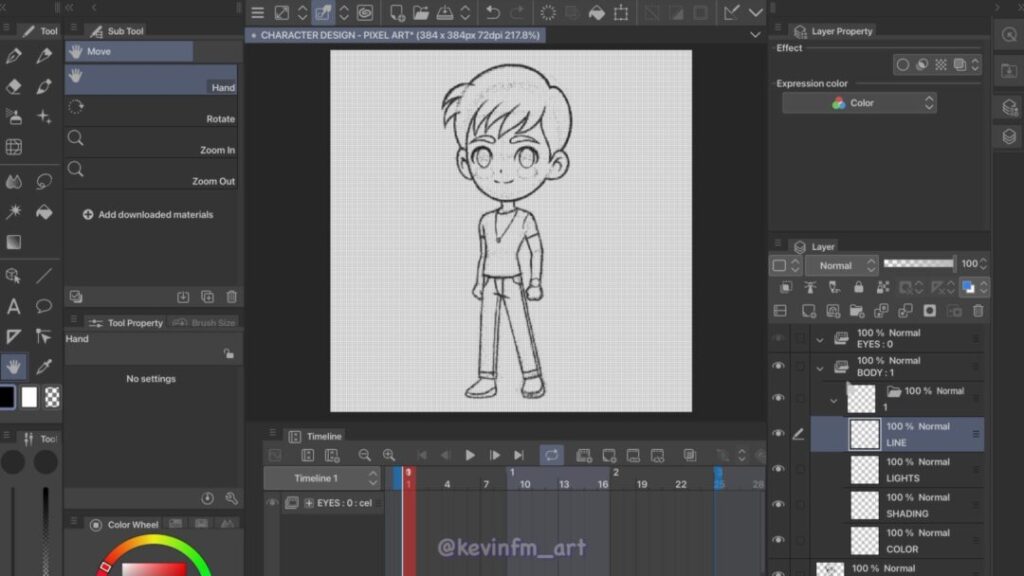The image size is (1024, 576).
Task: Select the Eraser tool
Action: click(x=14, y=87)
